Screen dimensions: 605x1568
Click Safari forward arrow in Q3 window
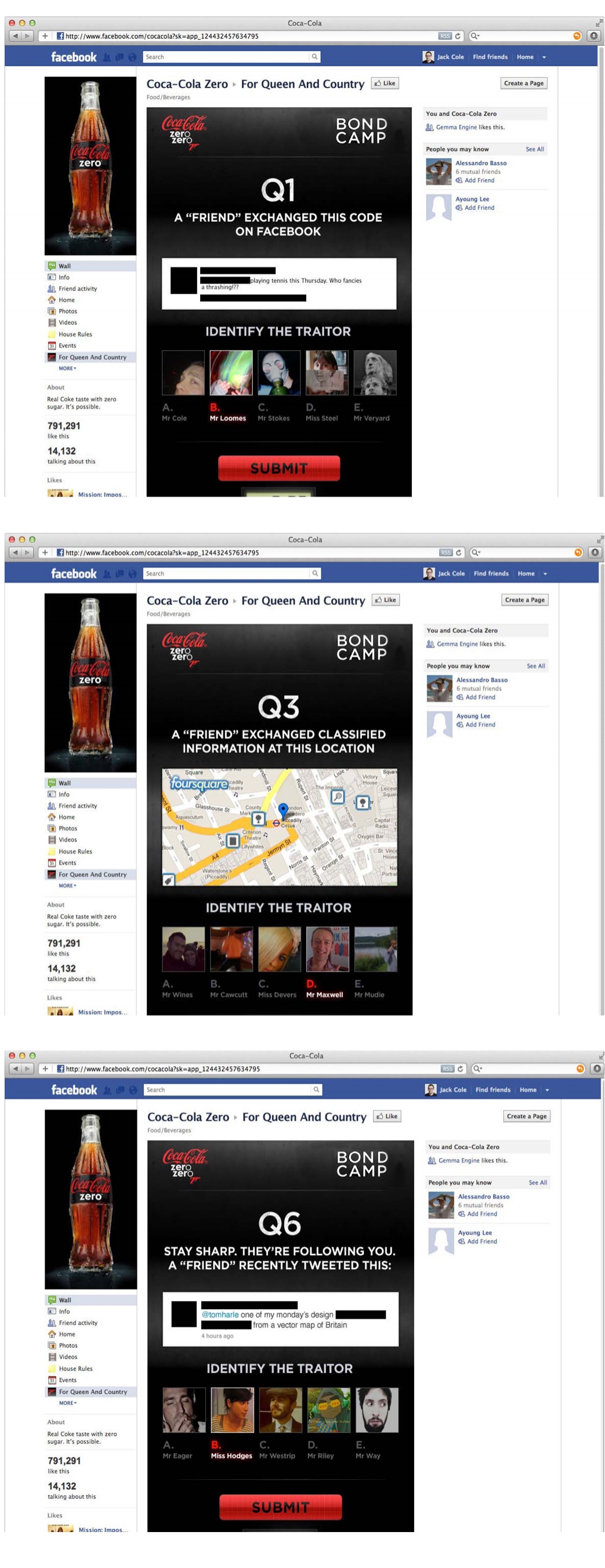pos(27,553)
